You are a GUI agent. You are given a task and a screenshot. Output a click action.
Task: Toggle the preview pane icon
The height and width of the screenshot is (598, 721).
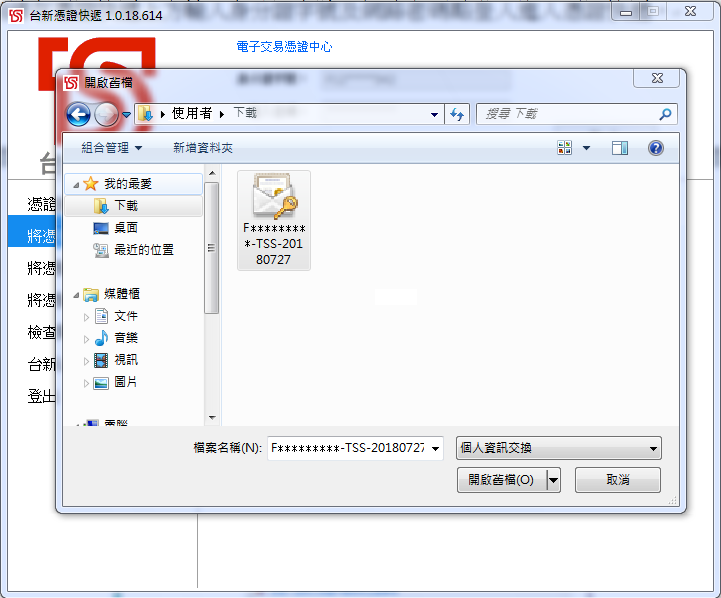[620, 148]
